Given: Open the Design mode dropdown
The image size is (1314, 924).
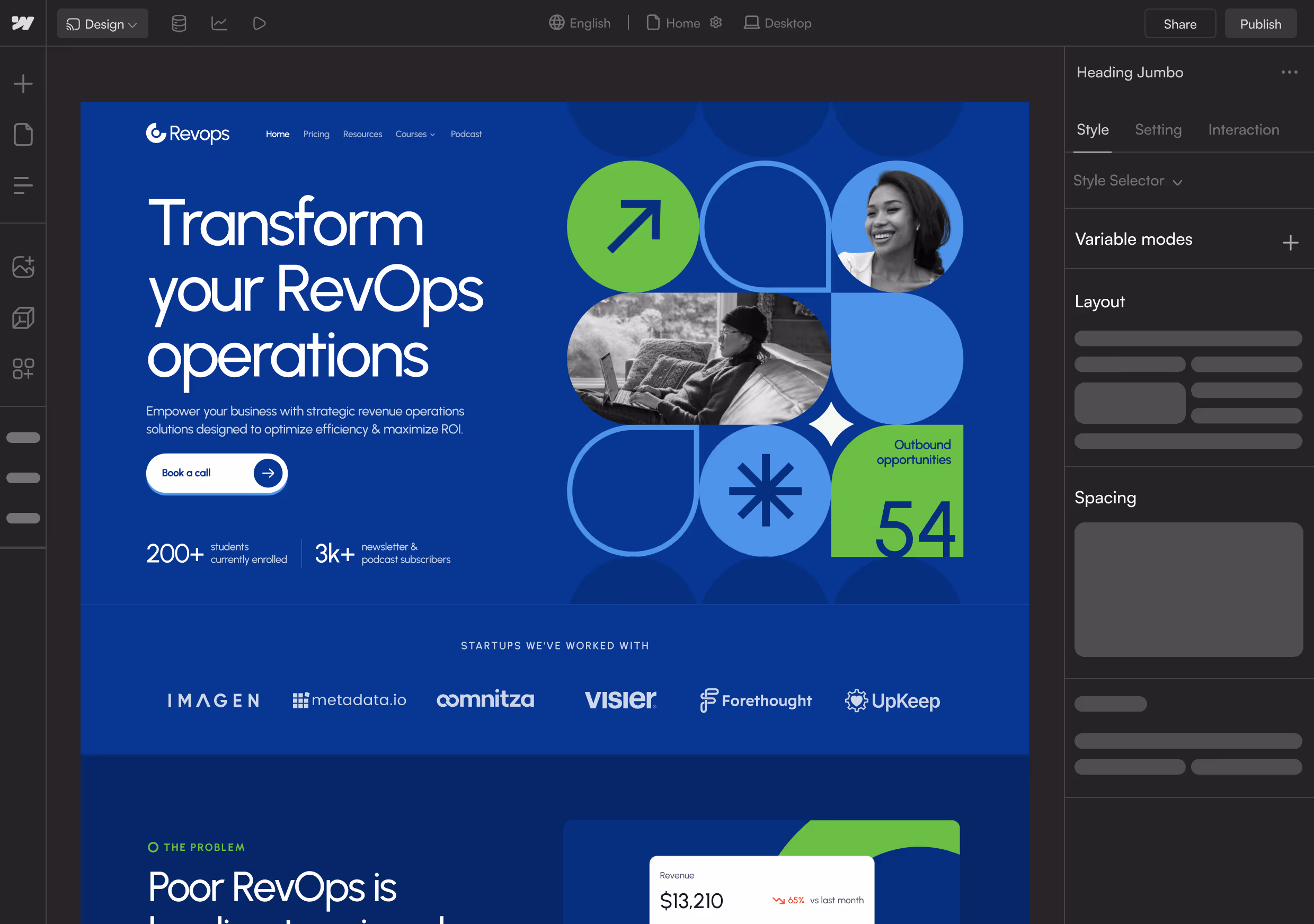Looking at the screenshot, I should 102,24.
